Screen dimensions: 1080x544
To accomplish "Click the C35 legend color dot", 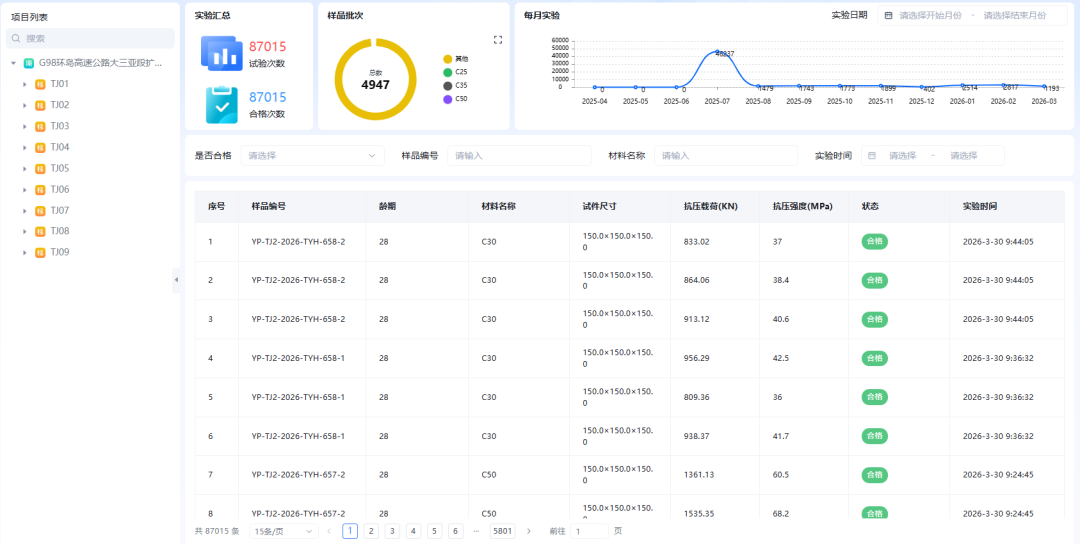I will [448, 86].
